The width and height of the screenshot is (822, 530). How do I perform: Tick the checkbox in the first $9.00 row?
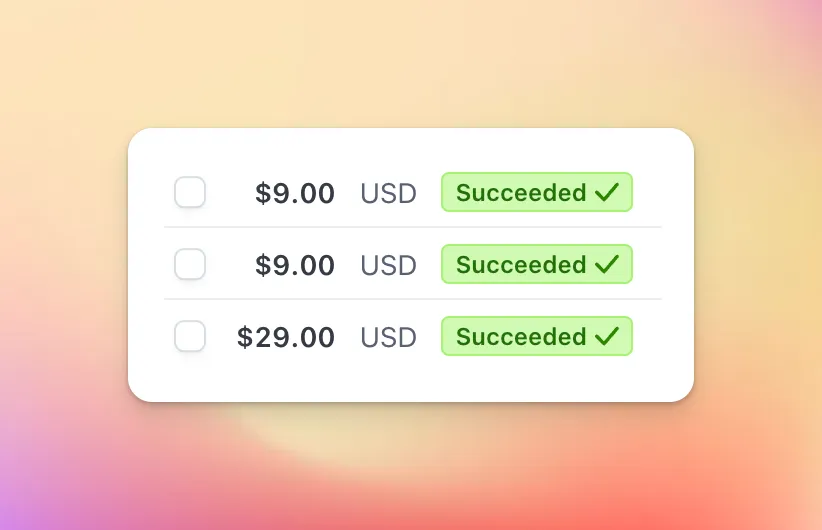tap(190, 192)
